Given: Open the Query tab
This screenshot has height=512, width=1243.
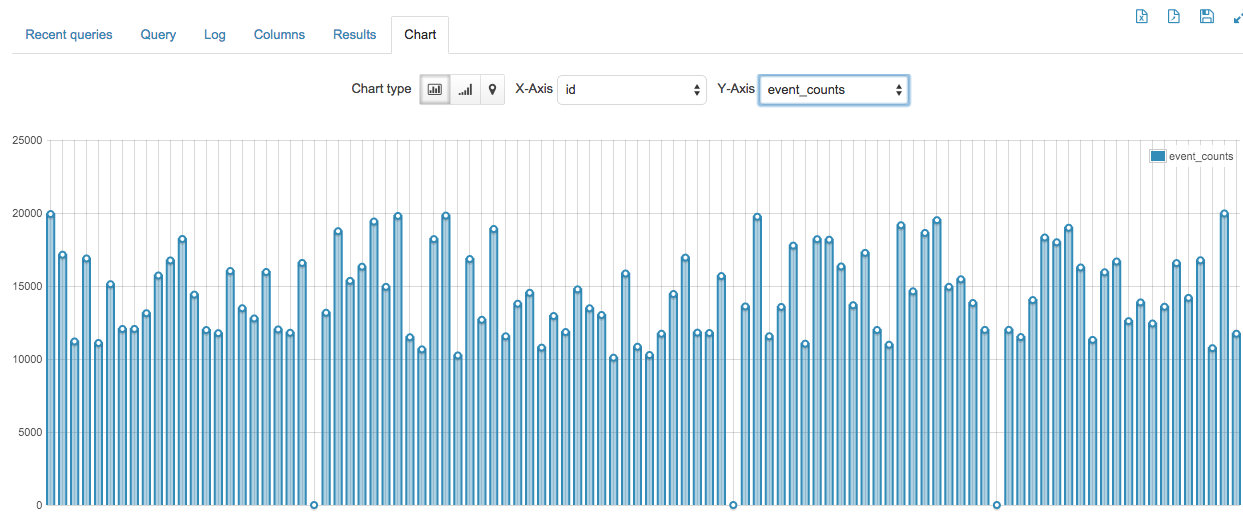Looking at the screenshot, I should [x=158, y=34].
